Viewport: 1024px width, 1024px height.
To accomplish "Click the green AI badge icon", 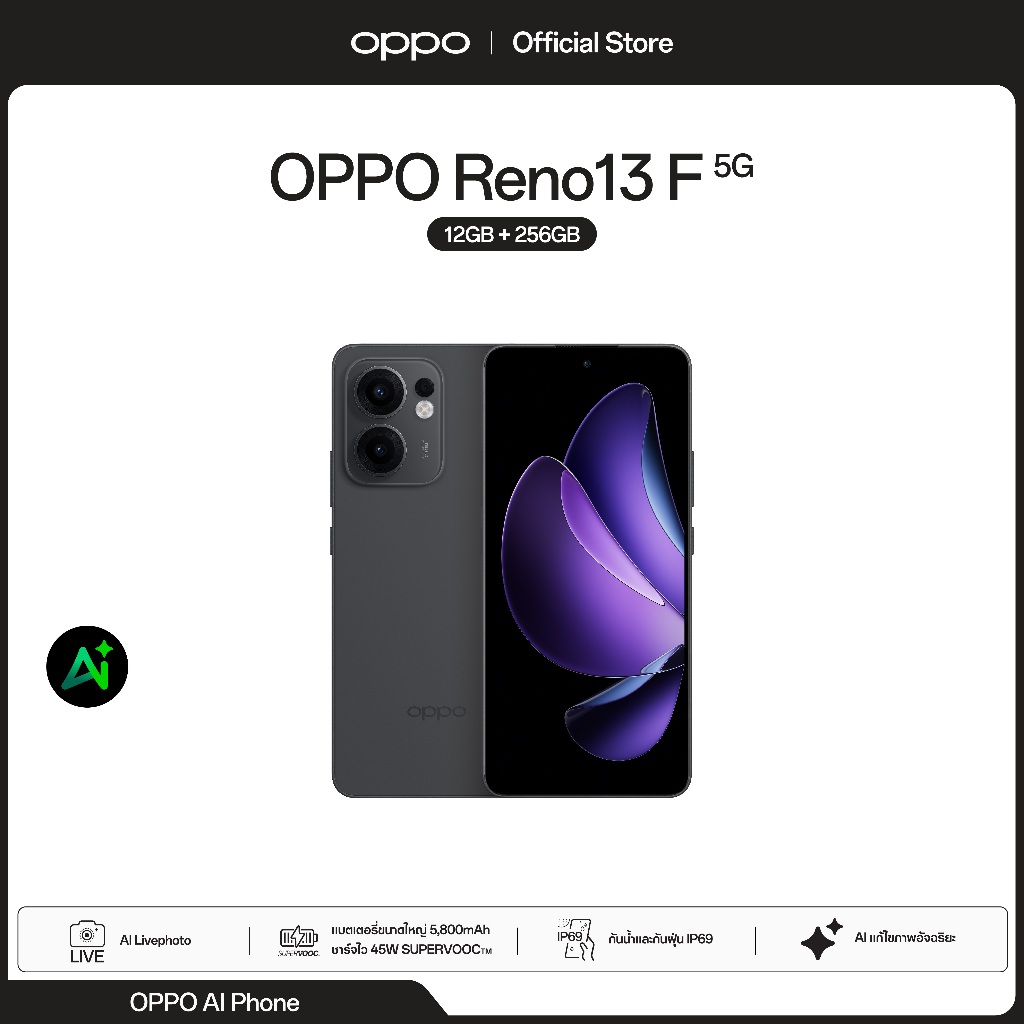I will (87, 666).
